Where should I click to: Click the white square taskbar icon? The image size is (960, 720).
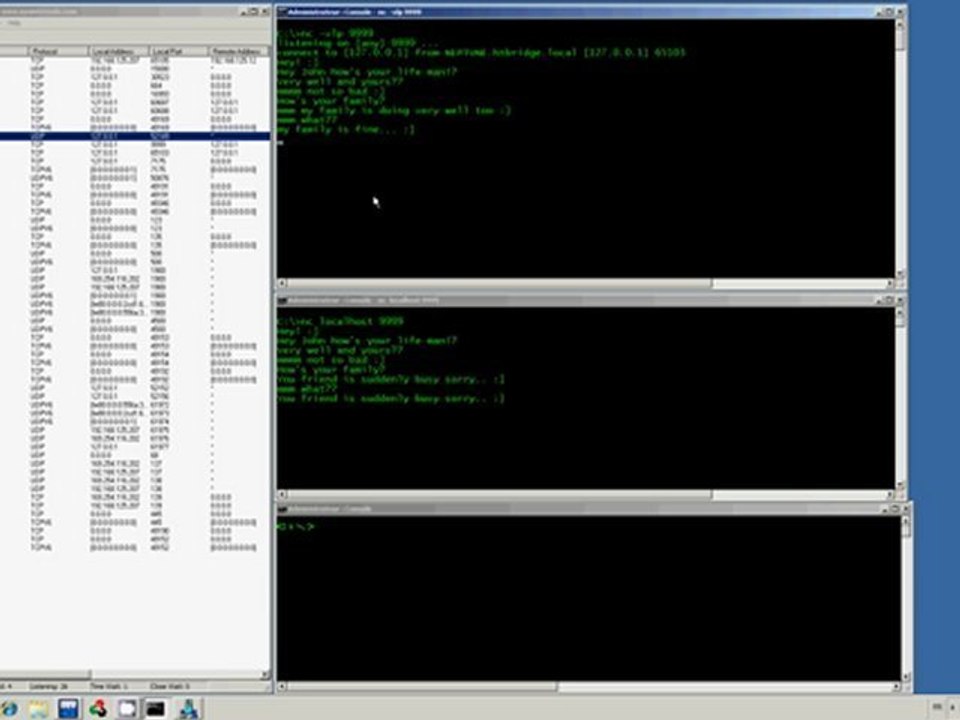127,708
